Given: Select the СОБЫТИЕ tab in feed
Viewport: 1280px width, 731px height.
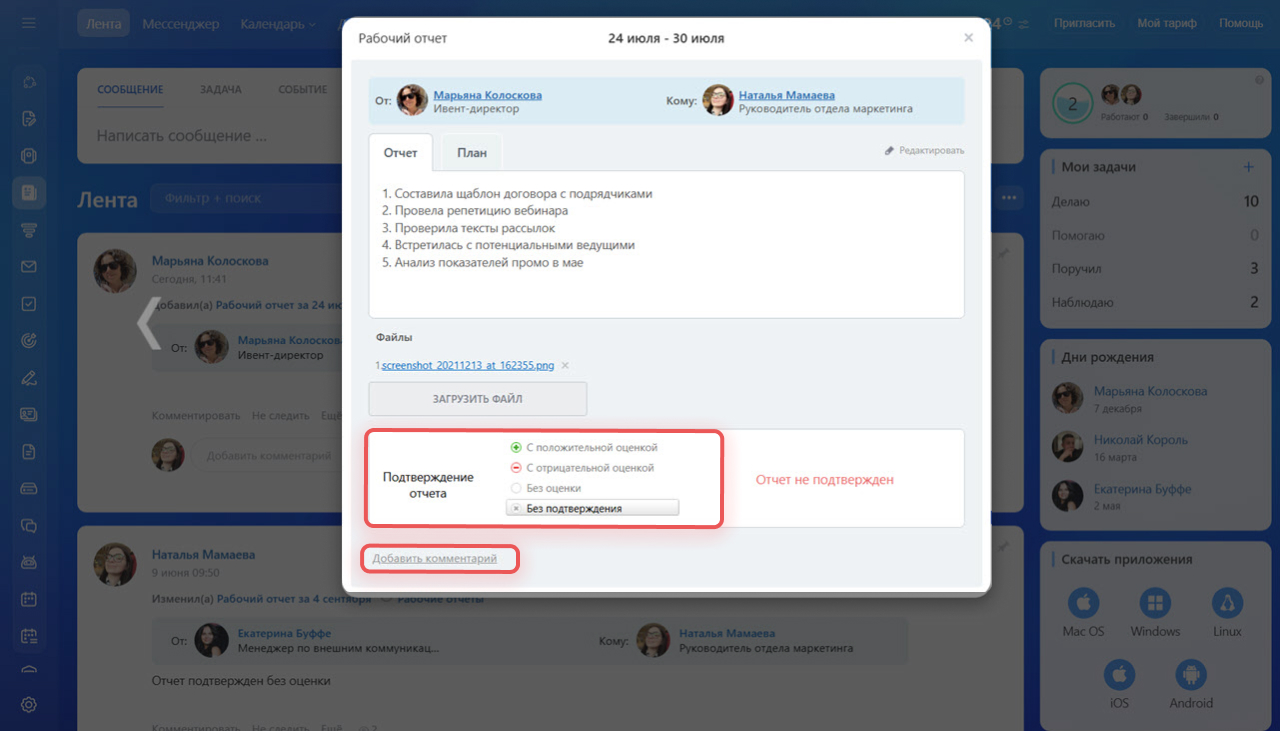Looking at the screenshot, I should pos(303,89).
